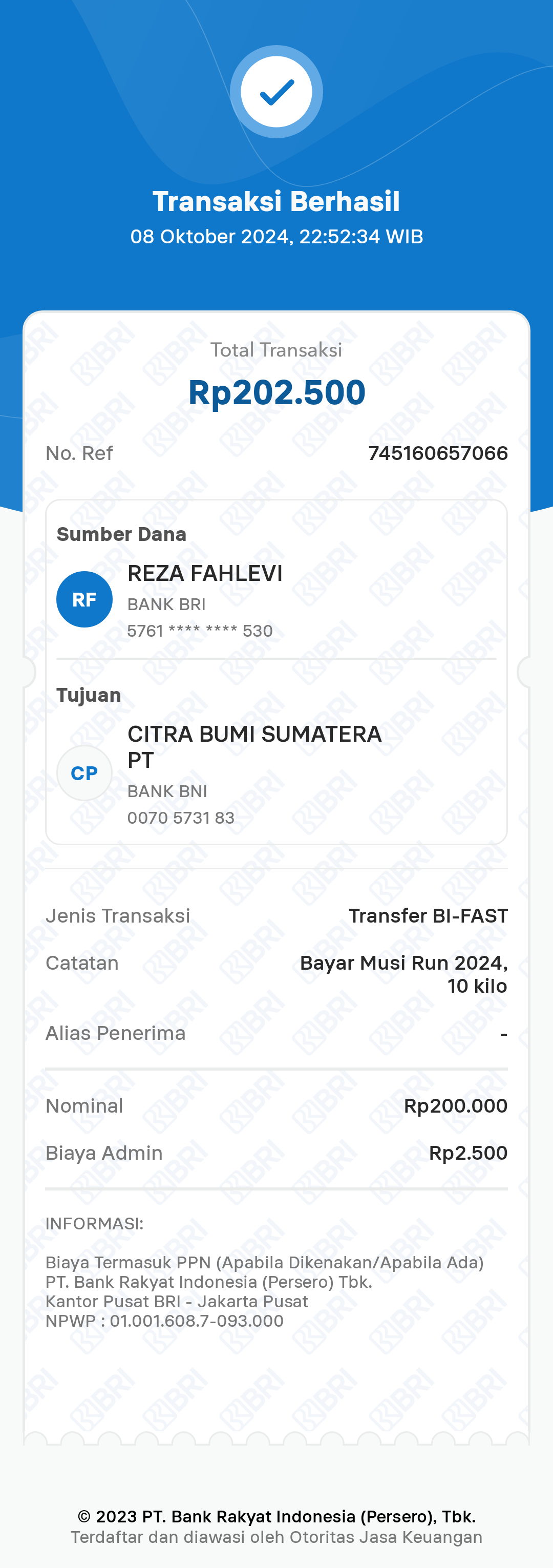553x1568 pixels.
Task: Select the total amount Rp202.500
Action: (x=277, y=392)
